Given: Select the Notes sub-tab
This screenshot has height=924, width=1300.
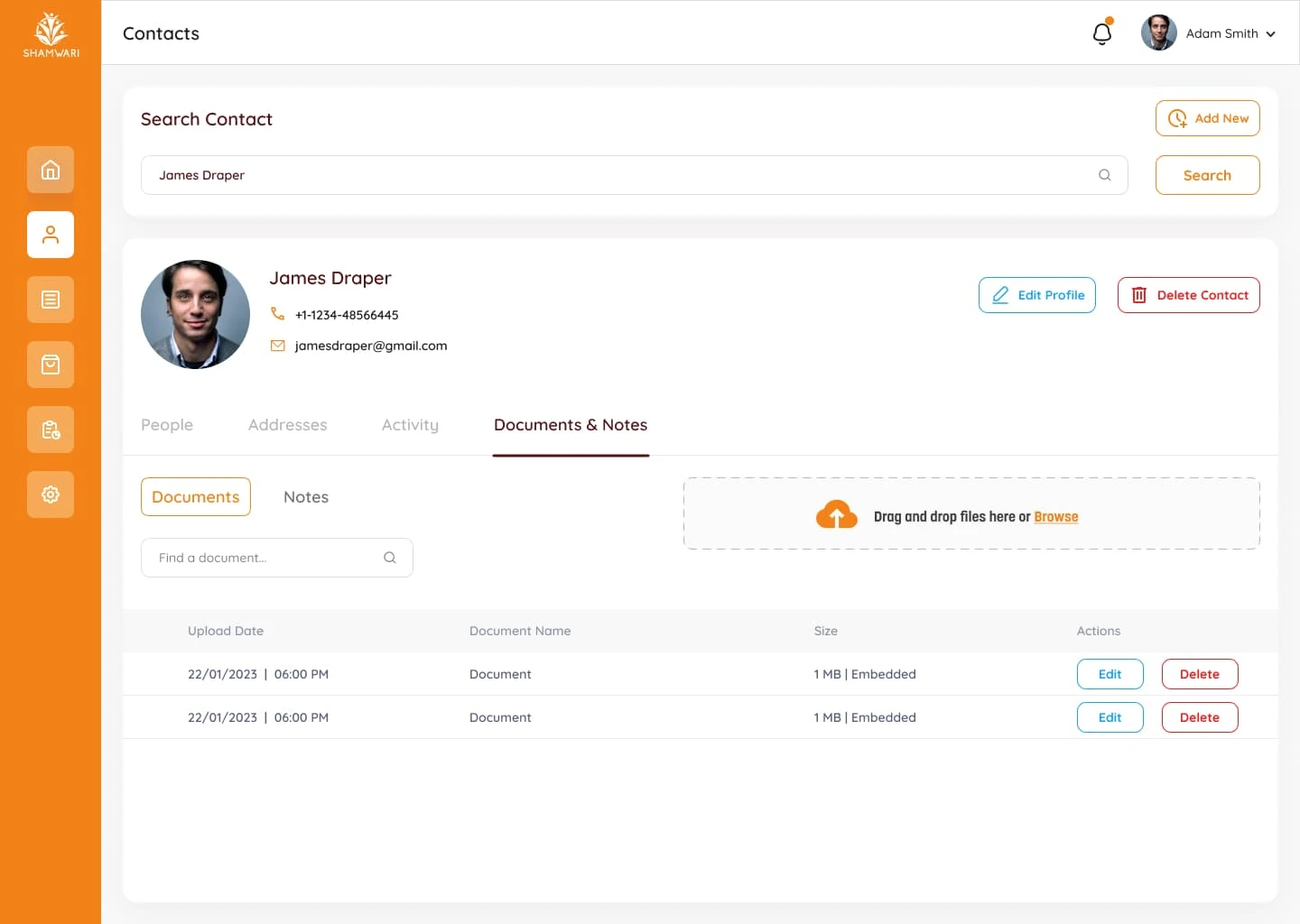Looking at the screenshot, I should coord(306,497).
